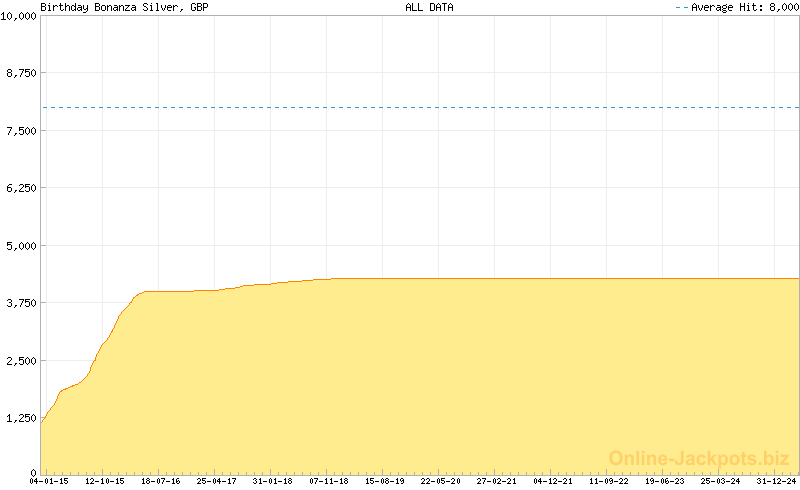This screenshot has width=800, height=490.
Task: Select the 5,000 y-axis label
Action: click(20, 245)
